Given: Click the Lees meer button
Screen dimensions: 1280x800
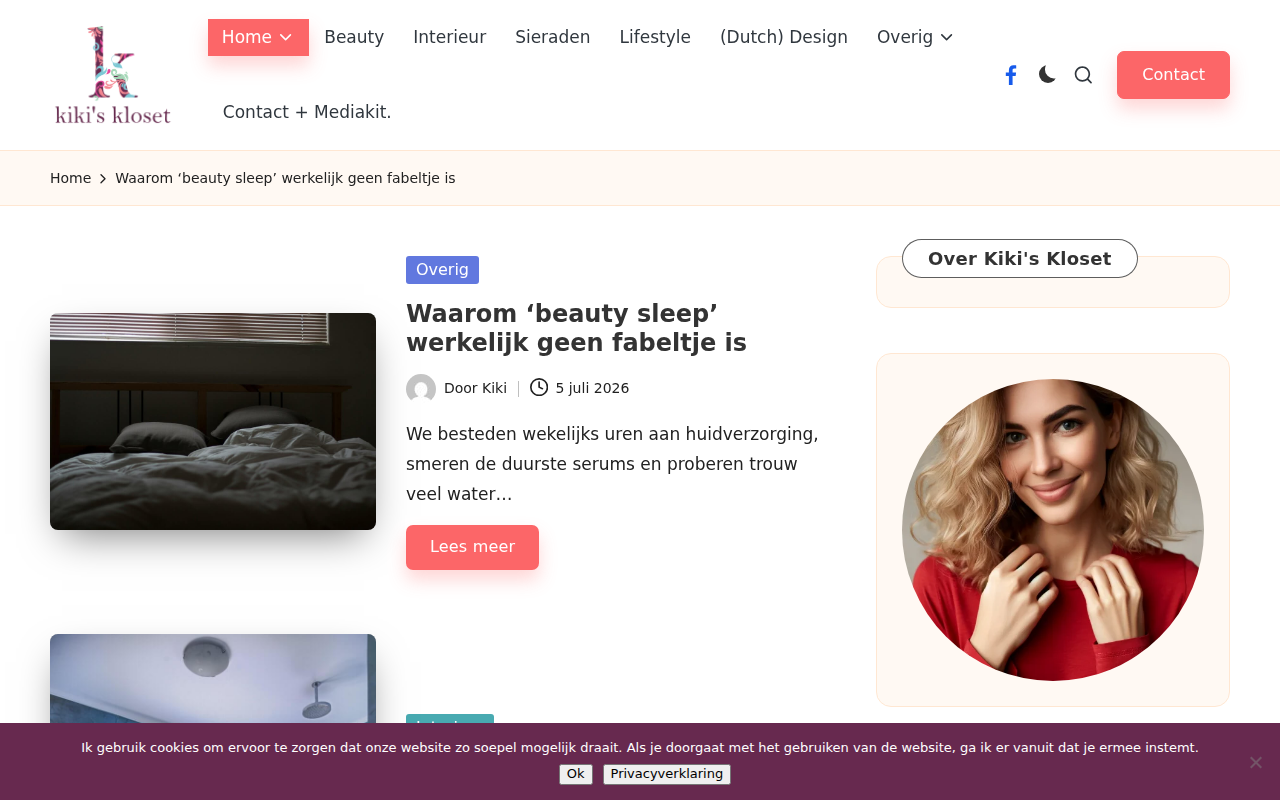Looking at the screenshot, I should pyautogui.click(x=472, y=547).
